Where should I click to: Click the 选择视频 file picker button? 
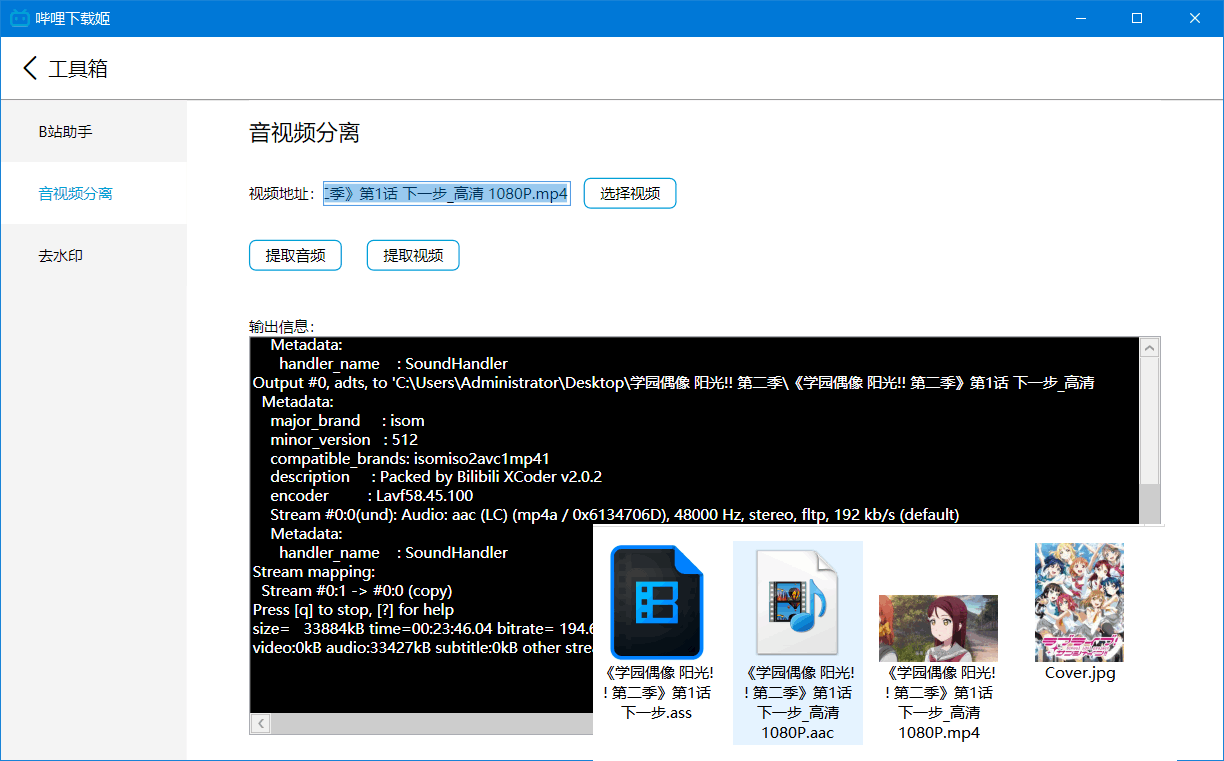pyautogui.click(x=629, y=193)
